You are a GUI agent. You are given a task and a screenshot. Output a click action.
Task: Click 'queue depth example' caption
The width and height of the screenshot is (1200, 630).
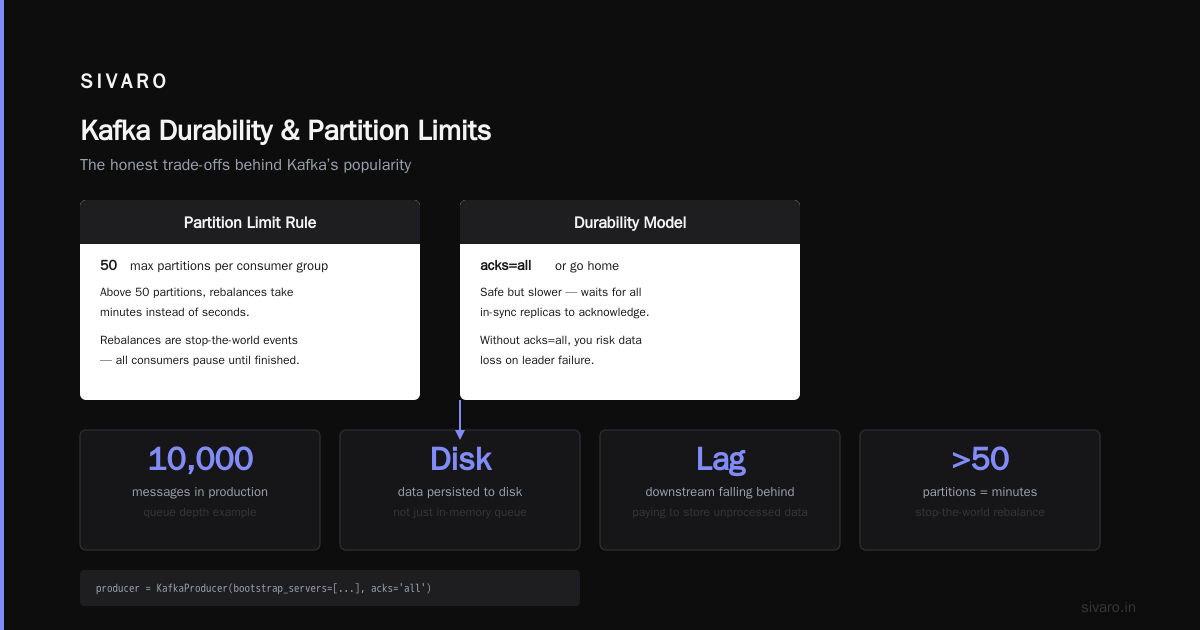tap(200, 512)
